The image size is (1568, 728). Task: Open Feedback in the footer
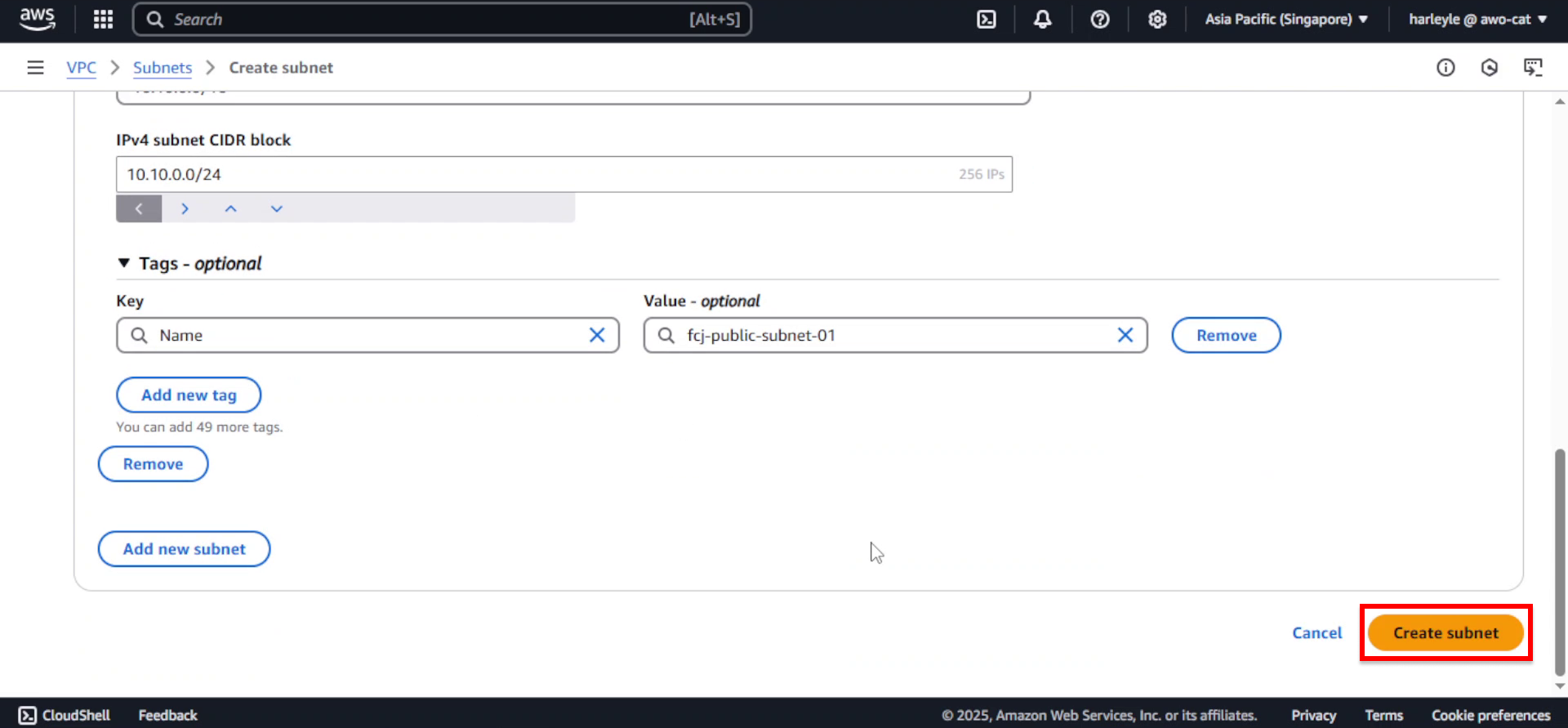click(167, 715)
